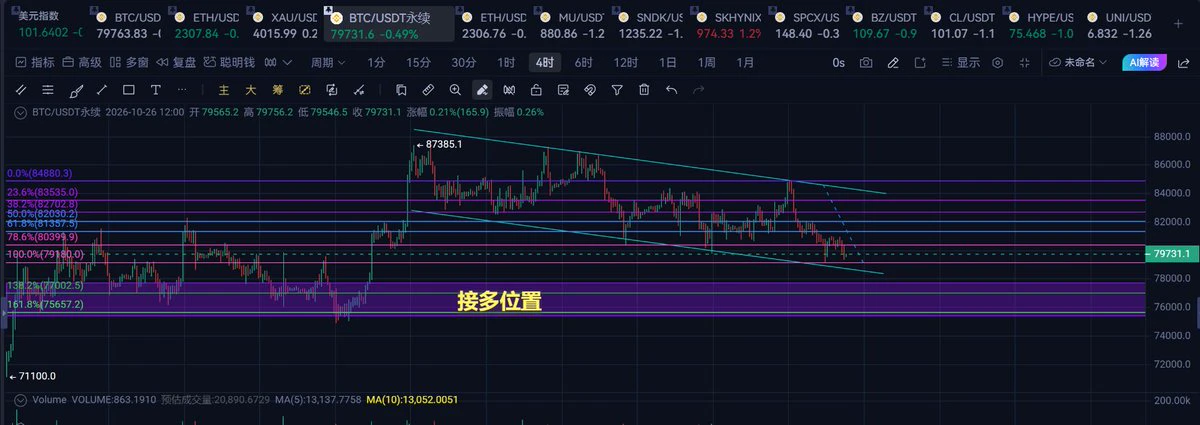Open chart settings hexagon icon

[997, 62]
